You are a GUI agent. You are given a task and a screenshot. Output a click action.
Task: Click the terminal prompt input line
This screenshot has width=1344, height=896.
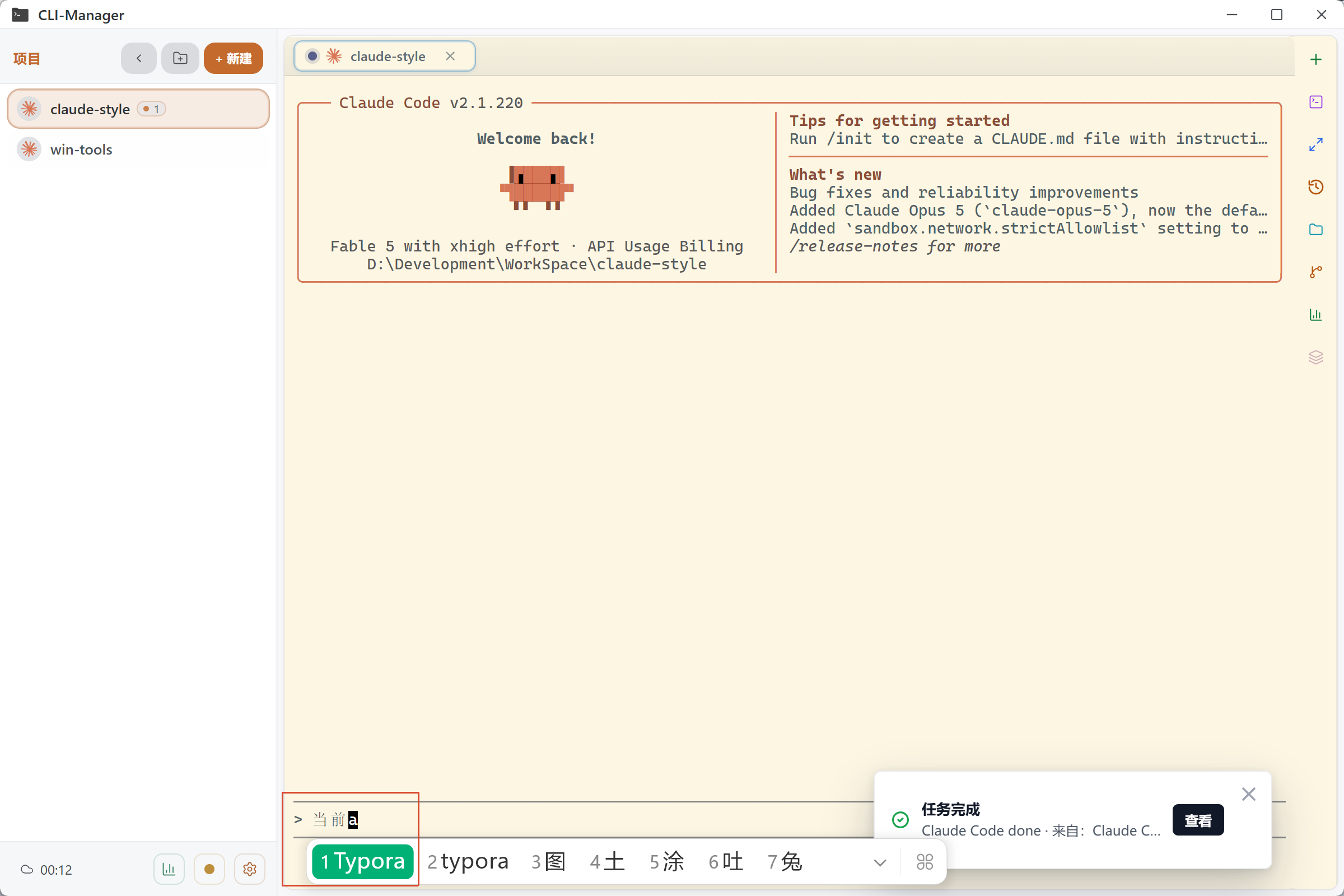[583, 819]
